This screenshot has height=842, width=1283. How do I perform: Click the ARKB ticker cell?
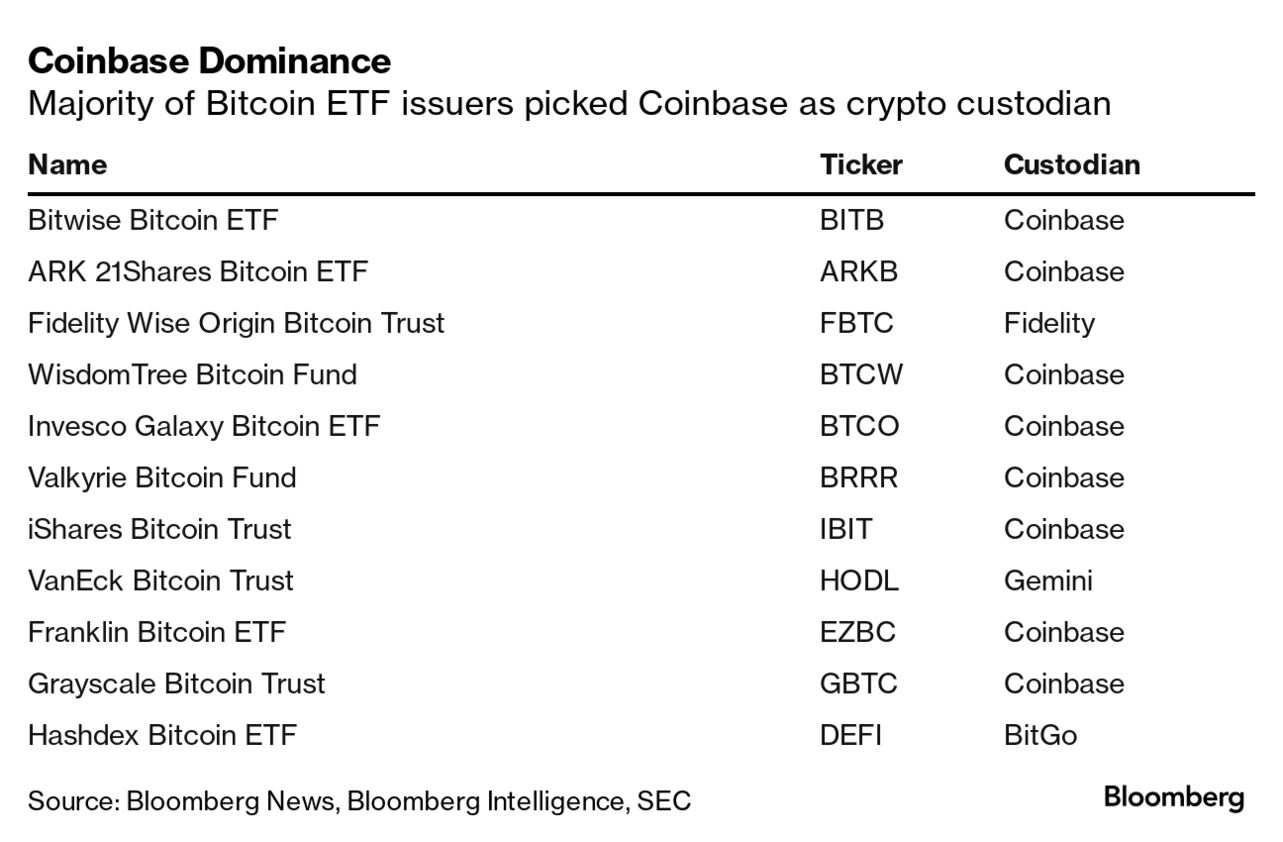(858, 272)
